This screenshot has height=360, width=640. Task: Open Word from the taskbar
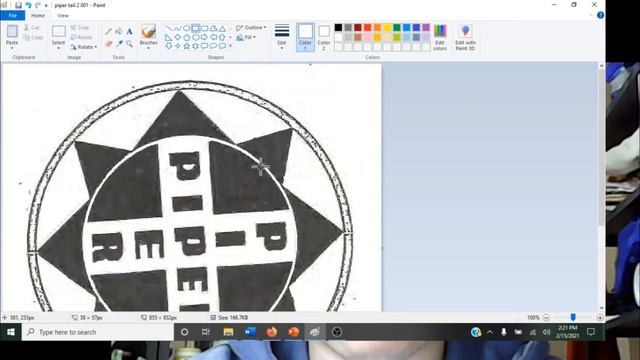[x=250, y=332]
